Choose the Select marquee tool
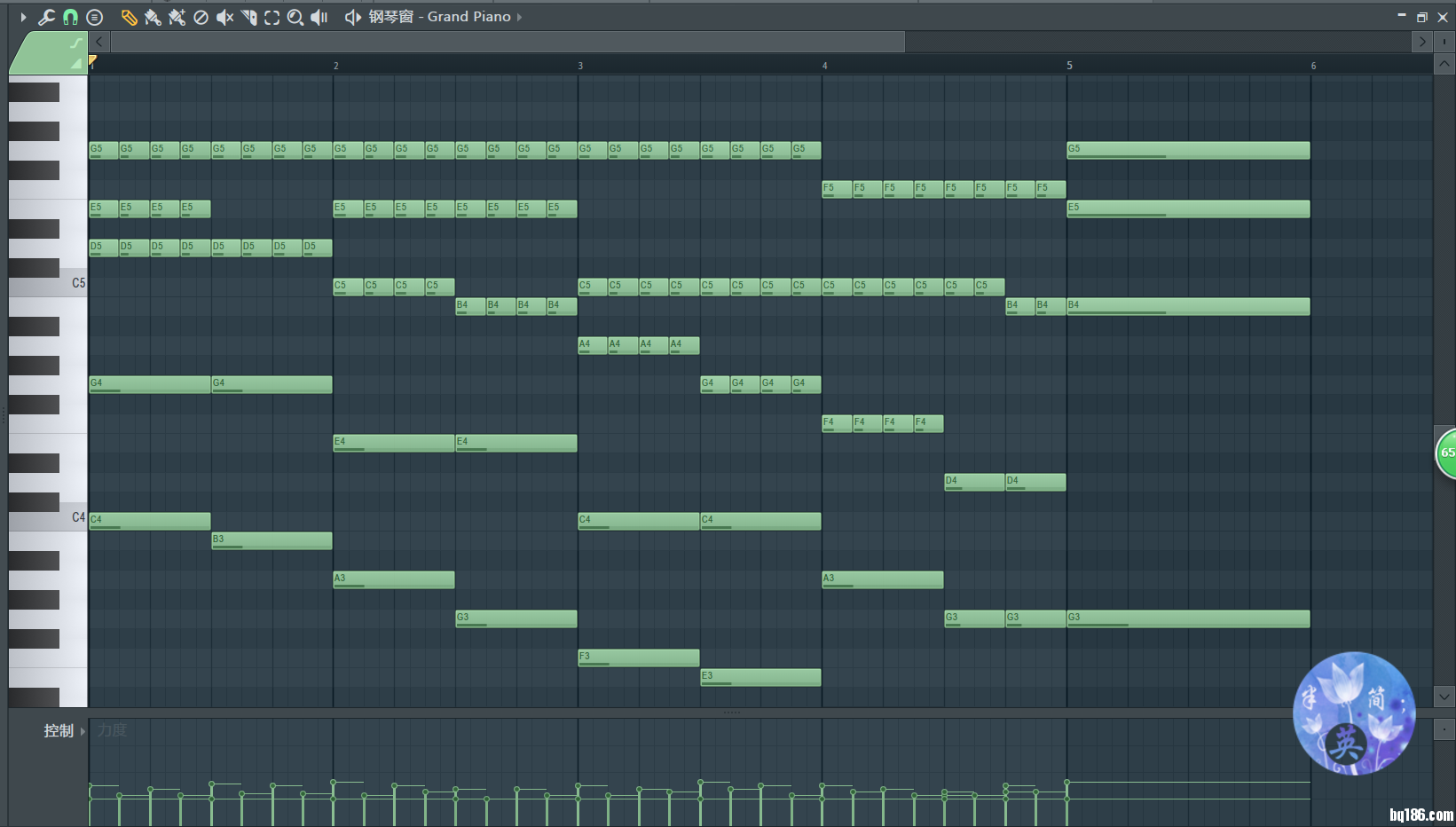Image resolution: width=1456 pixels, height=827 pixels. click(272, 17)
